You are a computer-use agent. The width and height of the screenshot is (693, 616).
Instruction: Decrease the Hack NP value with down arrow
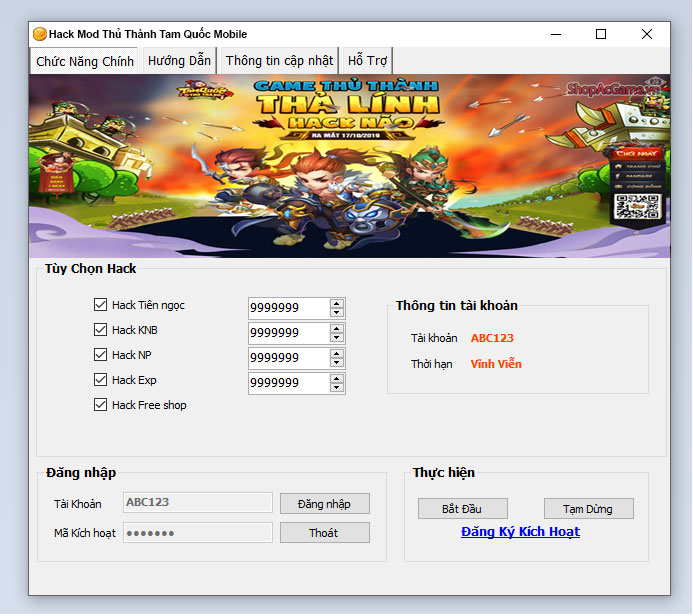337,362
